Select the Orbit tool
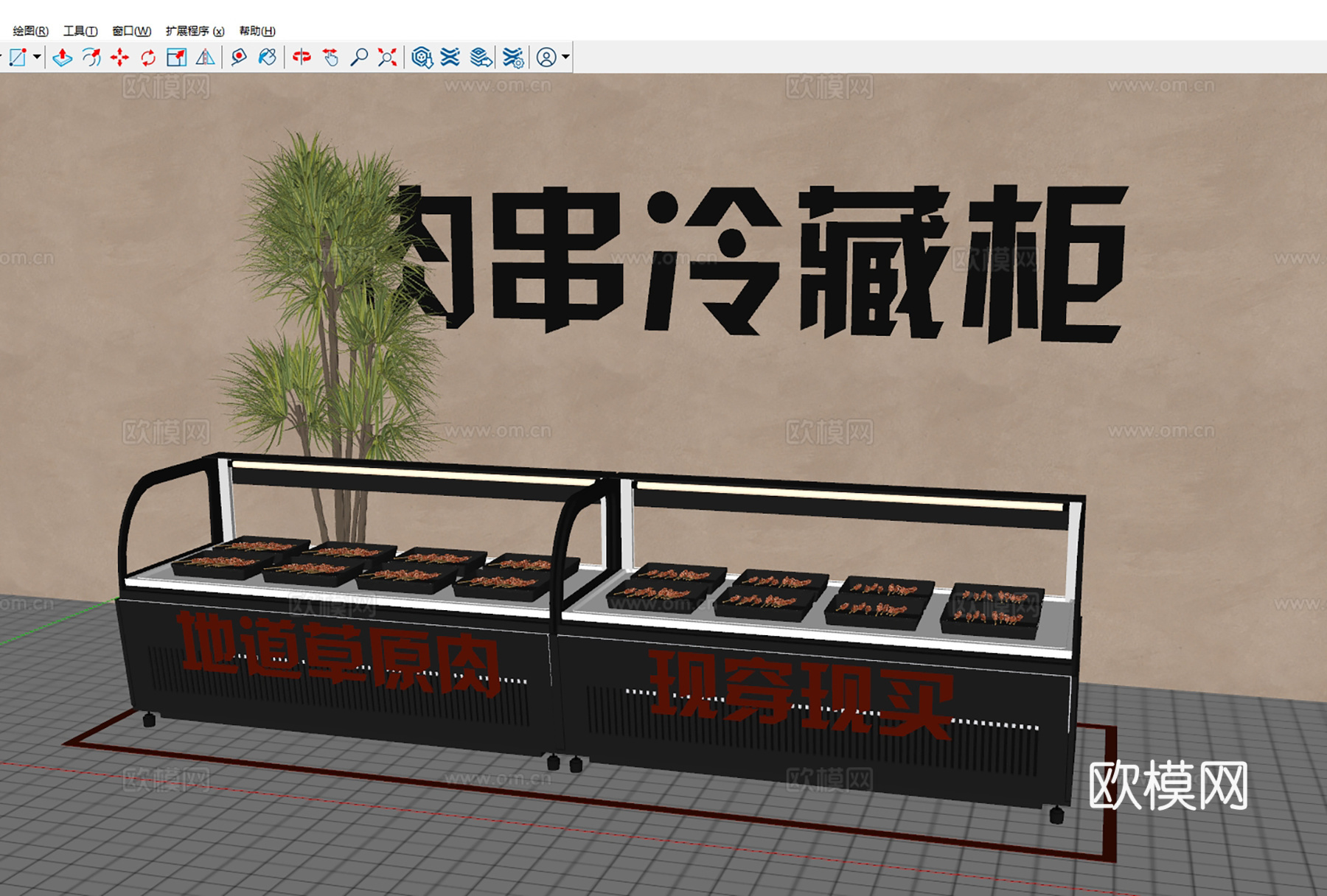Image resolution: width=1327 pixels, height=896 pixels. 302,57
